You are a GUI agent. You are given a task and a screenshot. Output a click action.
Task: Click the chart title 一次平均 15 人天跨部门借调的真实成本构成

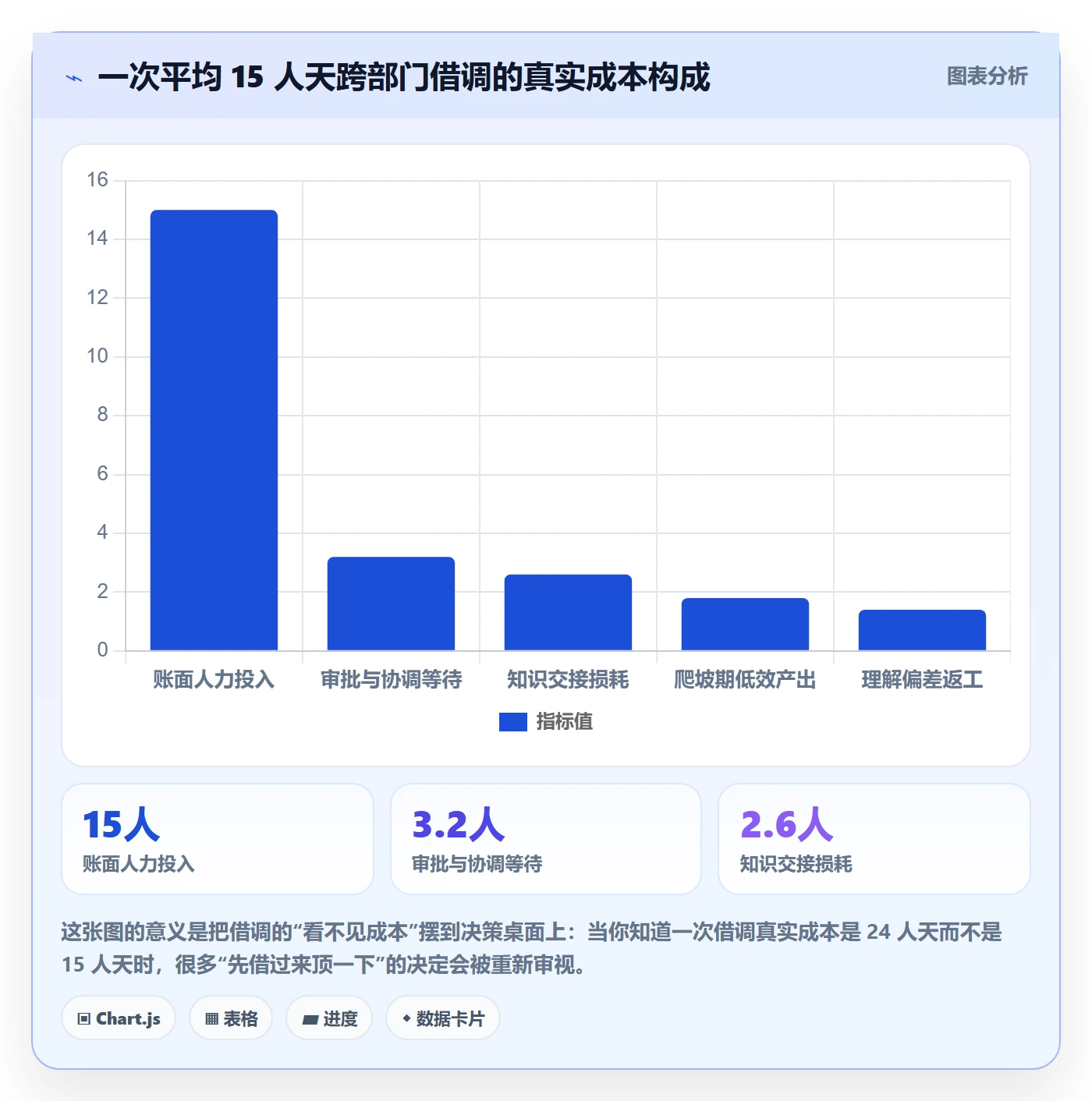click(x=404, y=77)
